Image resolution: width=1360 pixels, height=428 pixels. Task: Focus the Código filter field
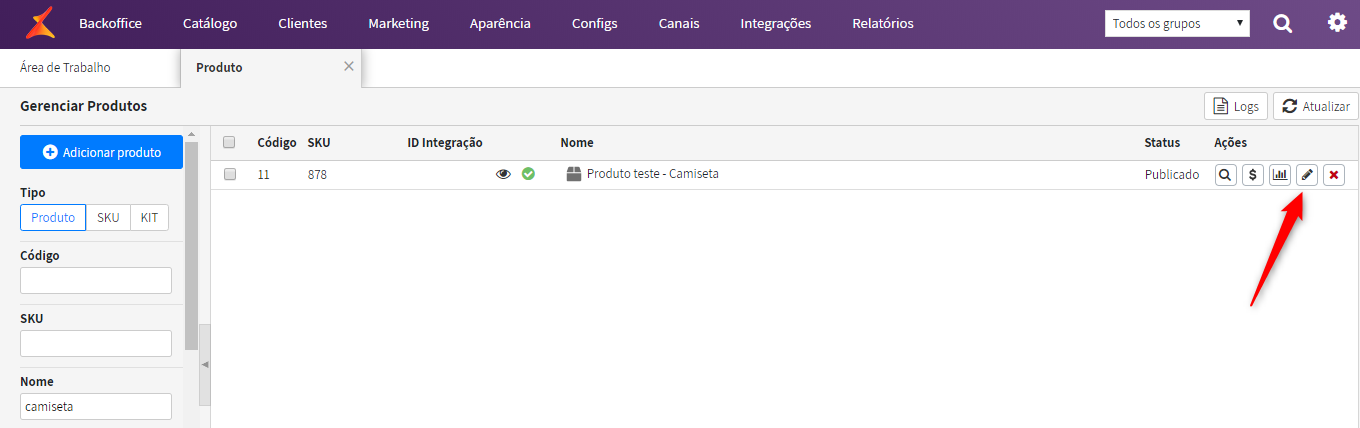[x=96, y=281]
